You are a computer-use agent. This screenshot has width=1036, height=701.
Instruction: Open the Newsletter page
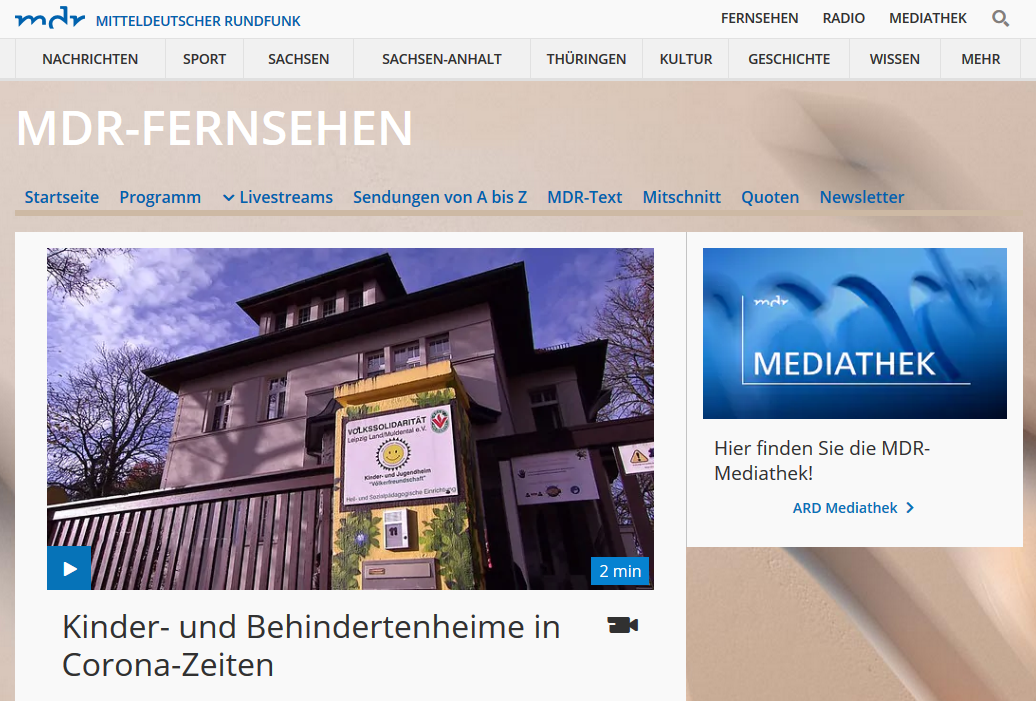click(861, 197)
